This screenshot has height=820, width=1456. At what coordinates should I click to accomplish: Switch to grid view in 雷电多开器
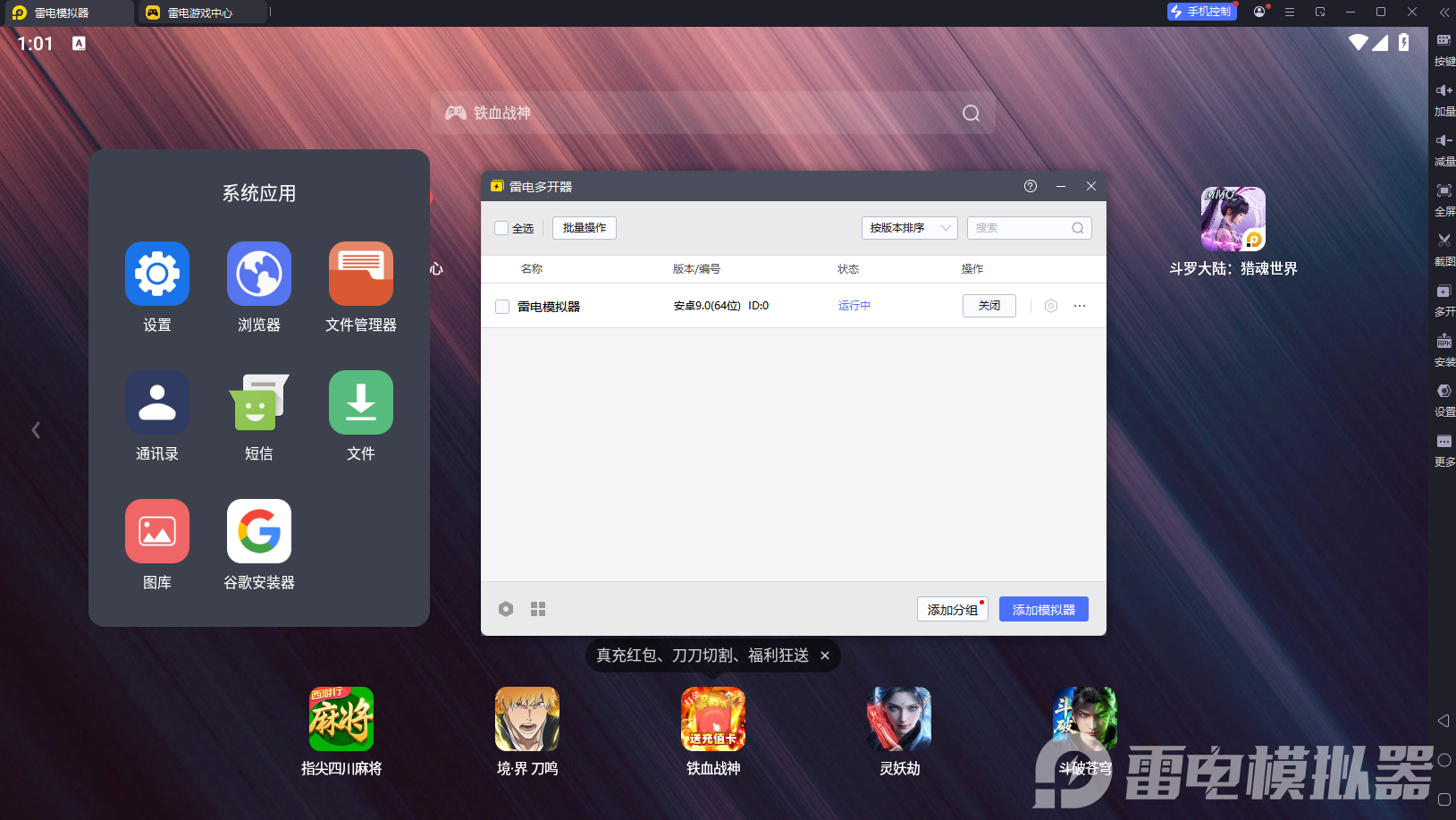pos(538,609)
